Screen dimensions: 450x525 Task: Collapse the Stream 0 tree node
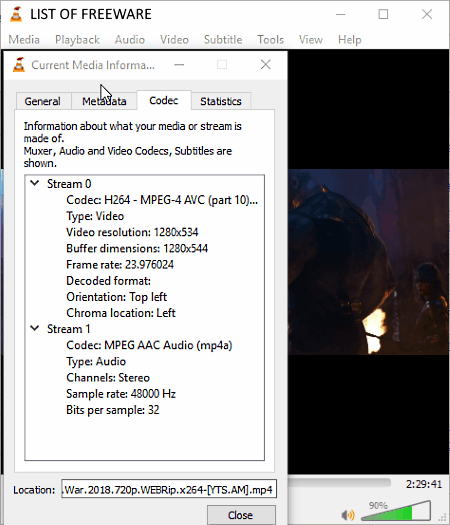35,183
